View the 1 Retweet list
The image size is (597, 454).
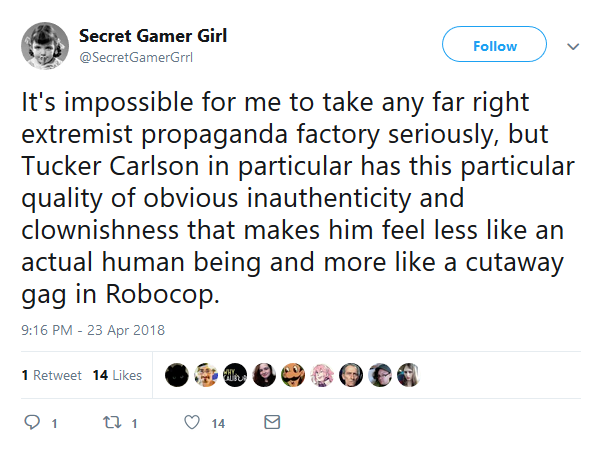click(51, 375)
